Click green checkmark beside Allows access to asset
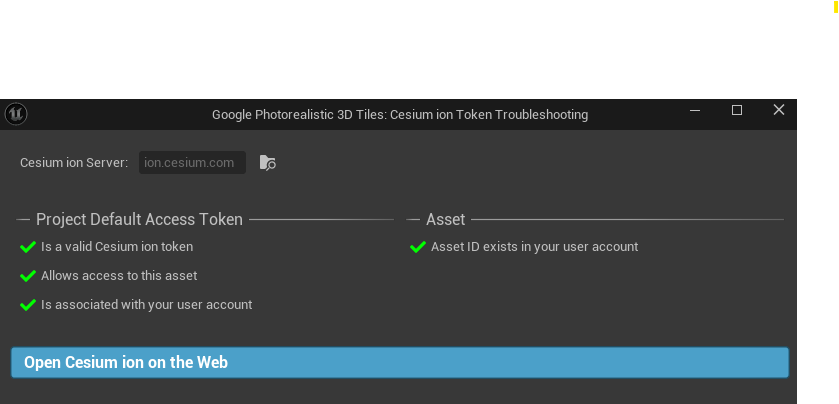Screen dimensions: 839x404 click(28, 276)
